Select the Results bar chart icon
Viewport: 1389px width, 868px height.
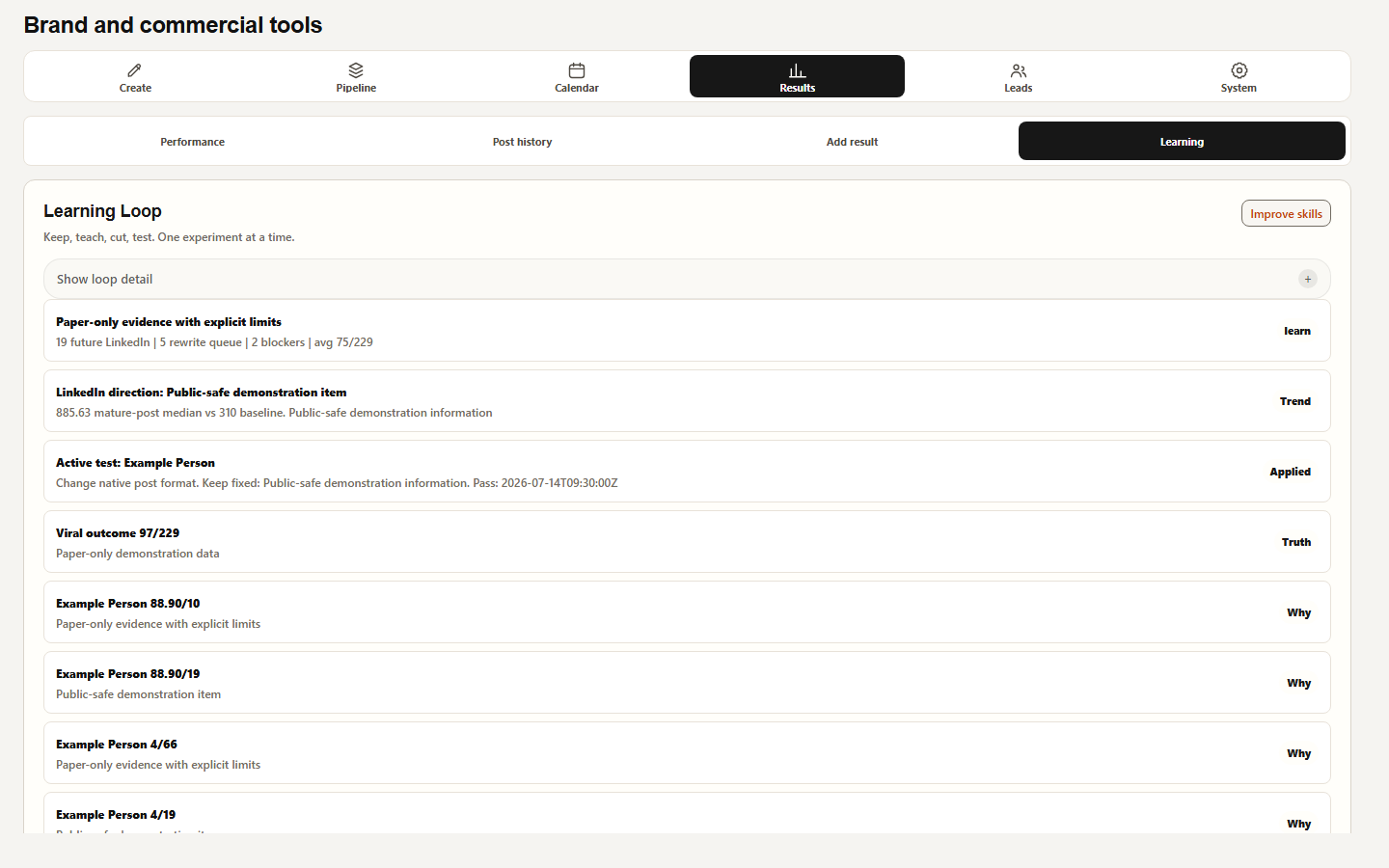tap(797, 70)
